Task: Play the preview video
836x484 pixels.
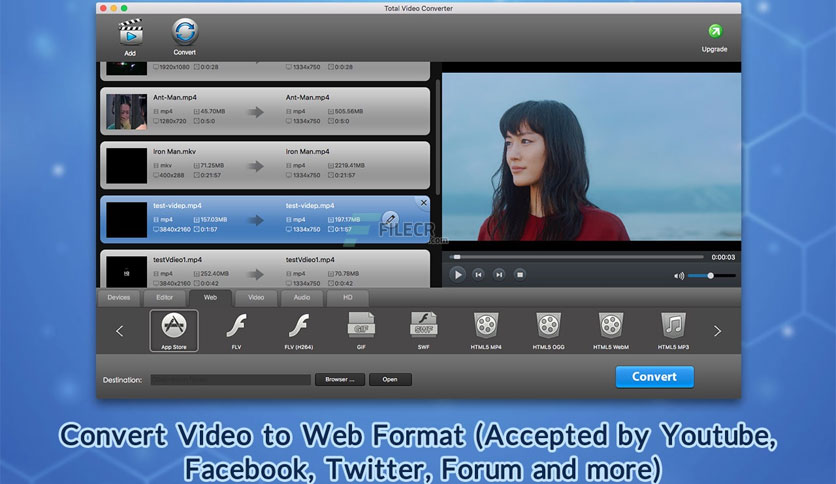Action: pos(457,275)
